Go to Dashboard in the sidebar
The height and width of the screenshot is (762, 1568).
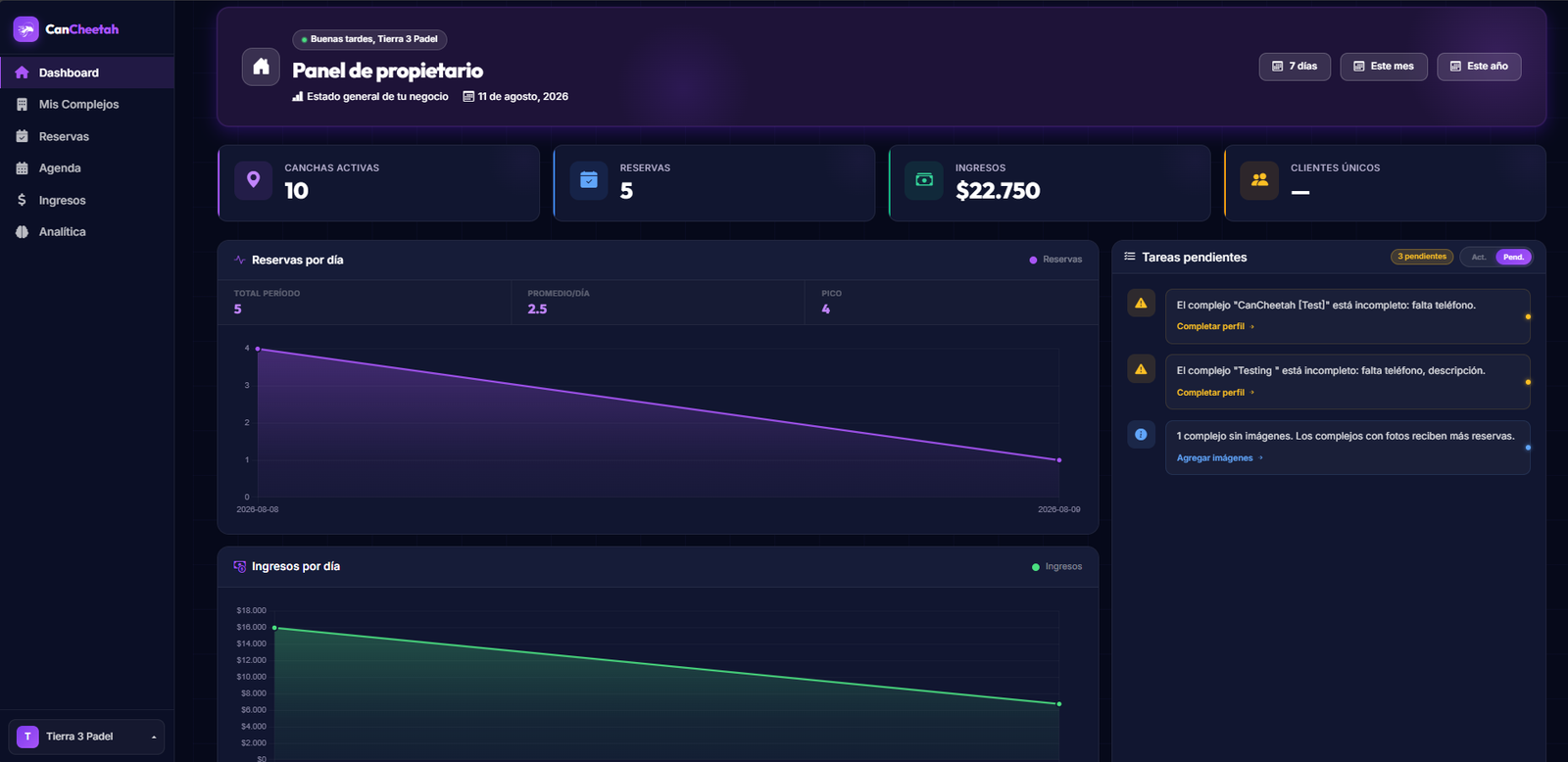pyautogui.click(x=87, y=72)
